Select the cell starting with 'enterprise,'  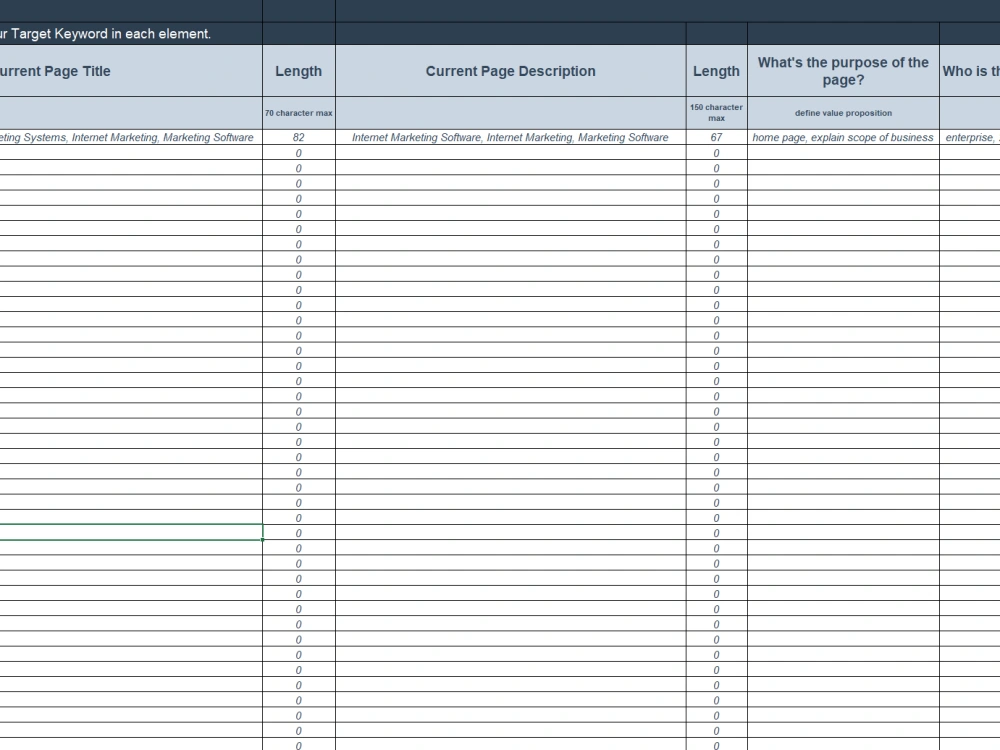[970, 137]
